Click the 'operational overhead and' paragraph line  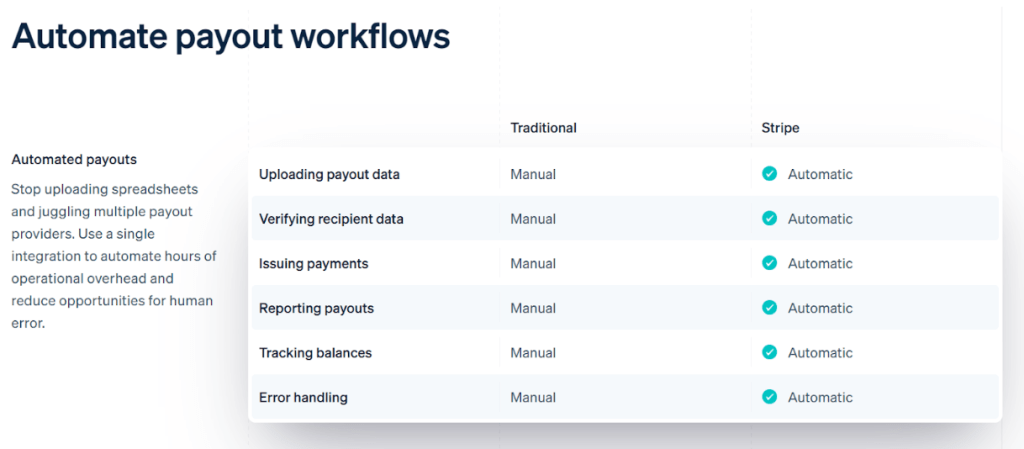92,279
